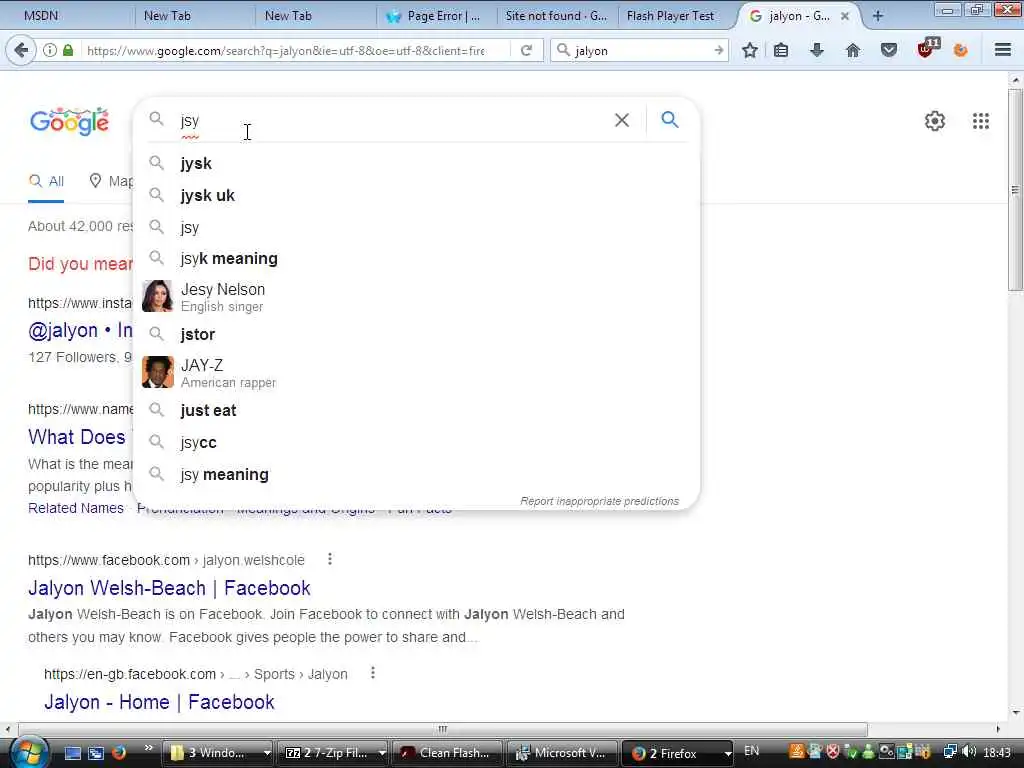Open the 'What Does' names result
Viewport: 1024px width, 768px height.
point(77,437)
